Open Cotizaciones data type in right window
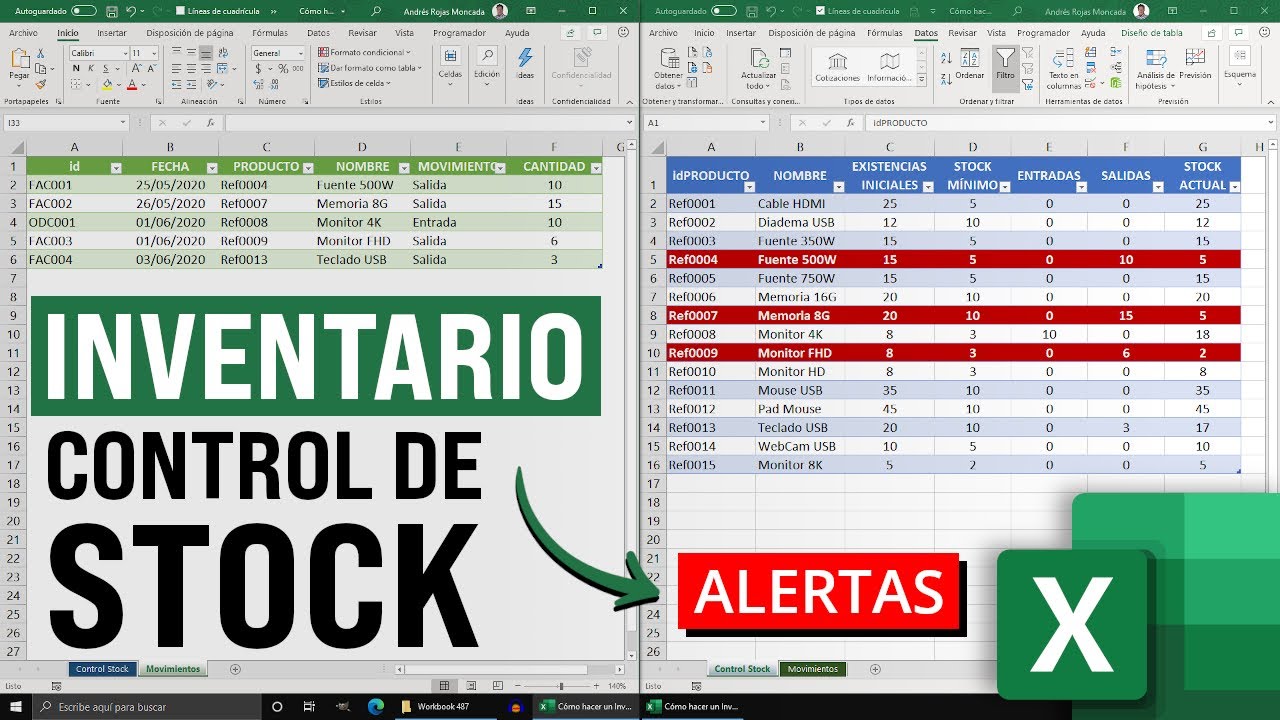The height and width of the screenshot is (720, 1280). pos(838,66)
